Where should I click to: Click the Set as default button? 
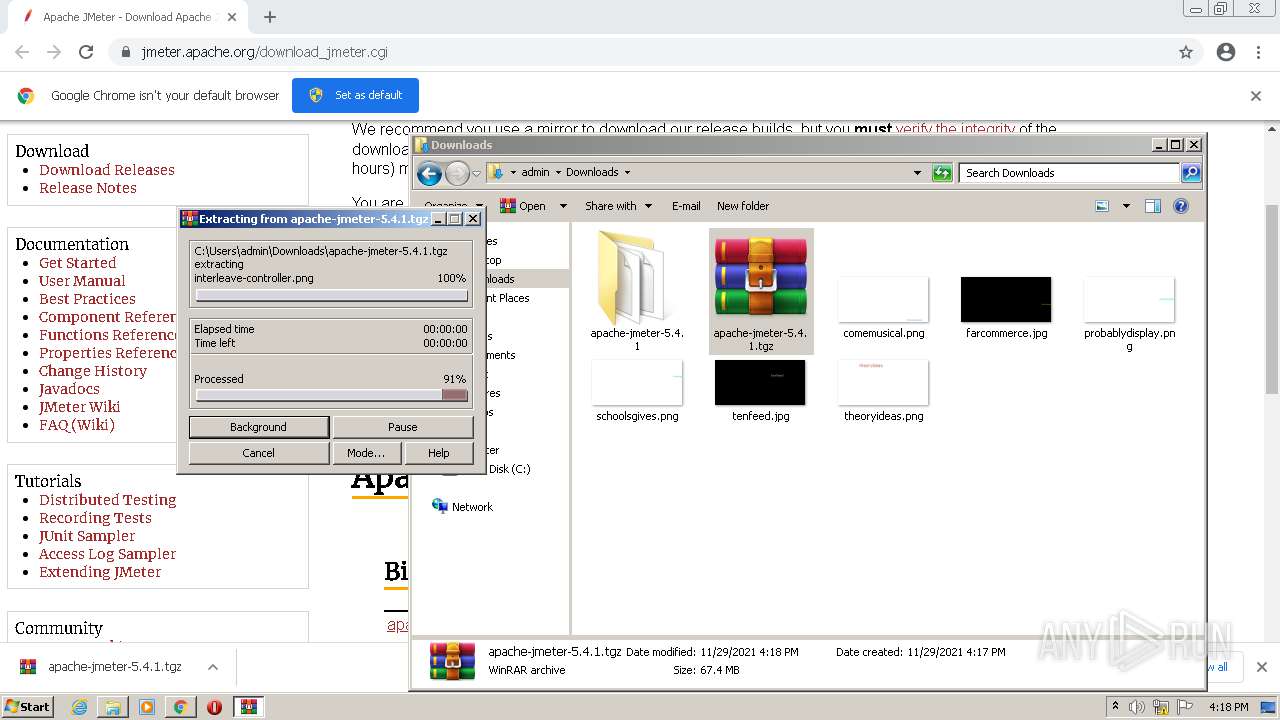(x=355, y=96)
